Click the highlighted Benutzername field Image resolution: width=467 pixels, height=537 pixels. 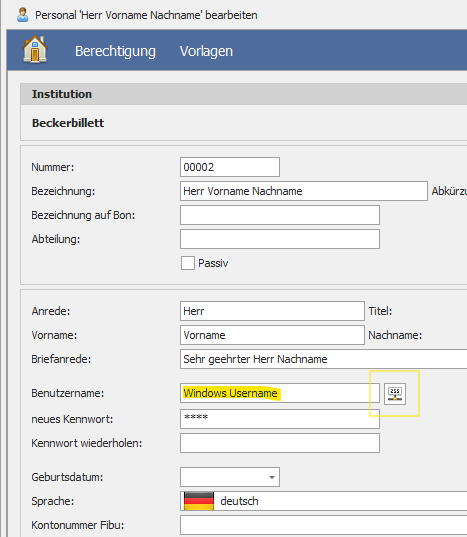[x=280, y=393]
